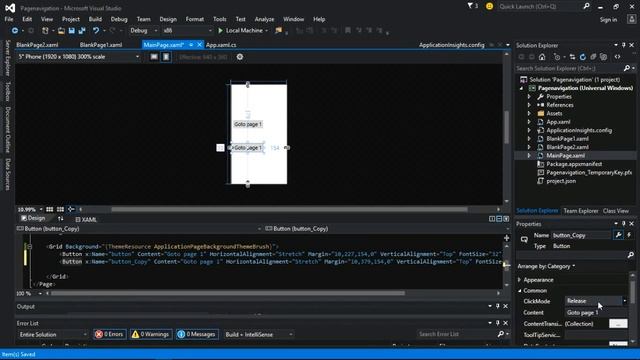The image size is (640, 360).
Task: Click Solution Explorer Home icon
Action: pyautogui.click(x=542, y=57)
